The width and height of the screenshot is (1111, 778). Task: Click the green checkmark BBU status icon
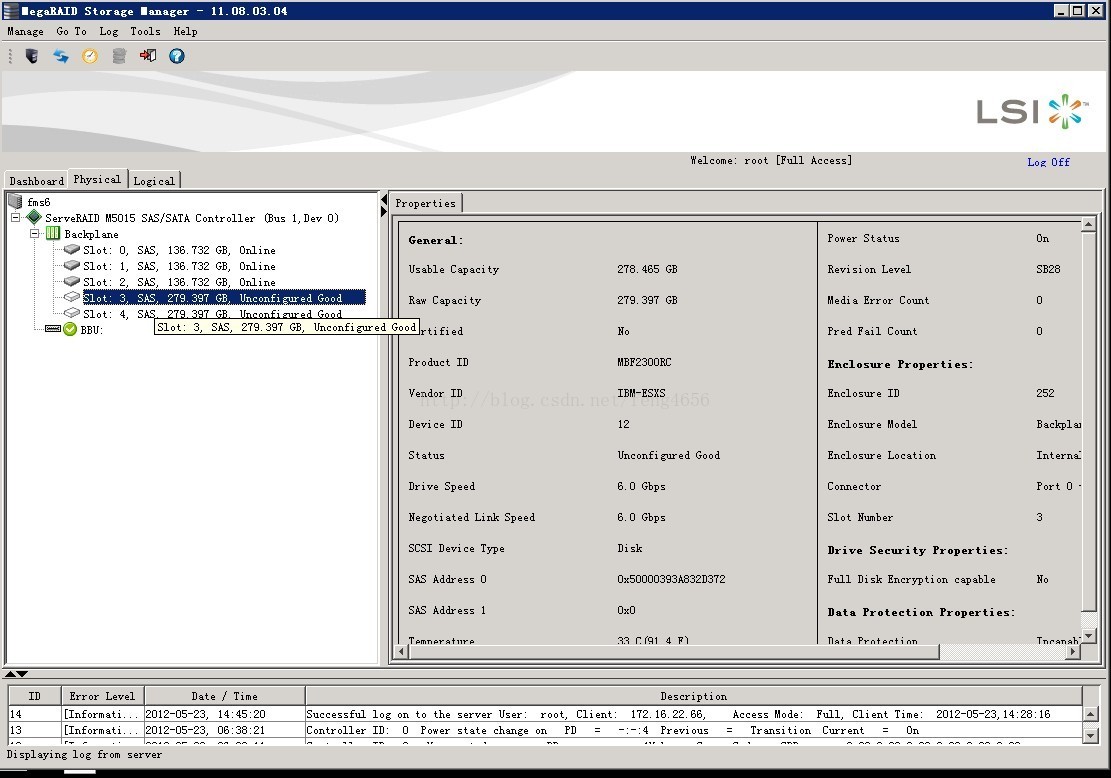[x=69, y=329]
